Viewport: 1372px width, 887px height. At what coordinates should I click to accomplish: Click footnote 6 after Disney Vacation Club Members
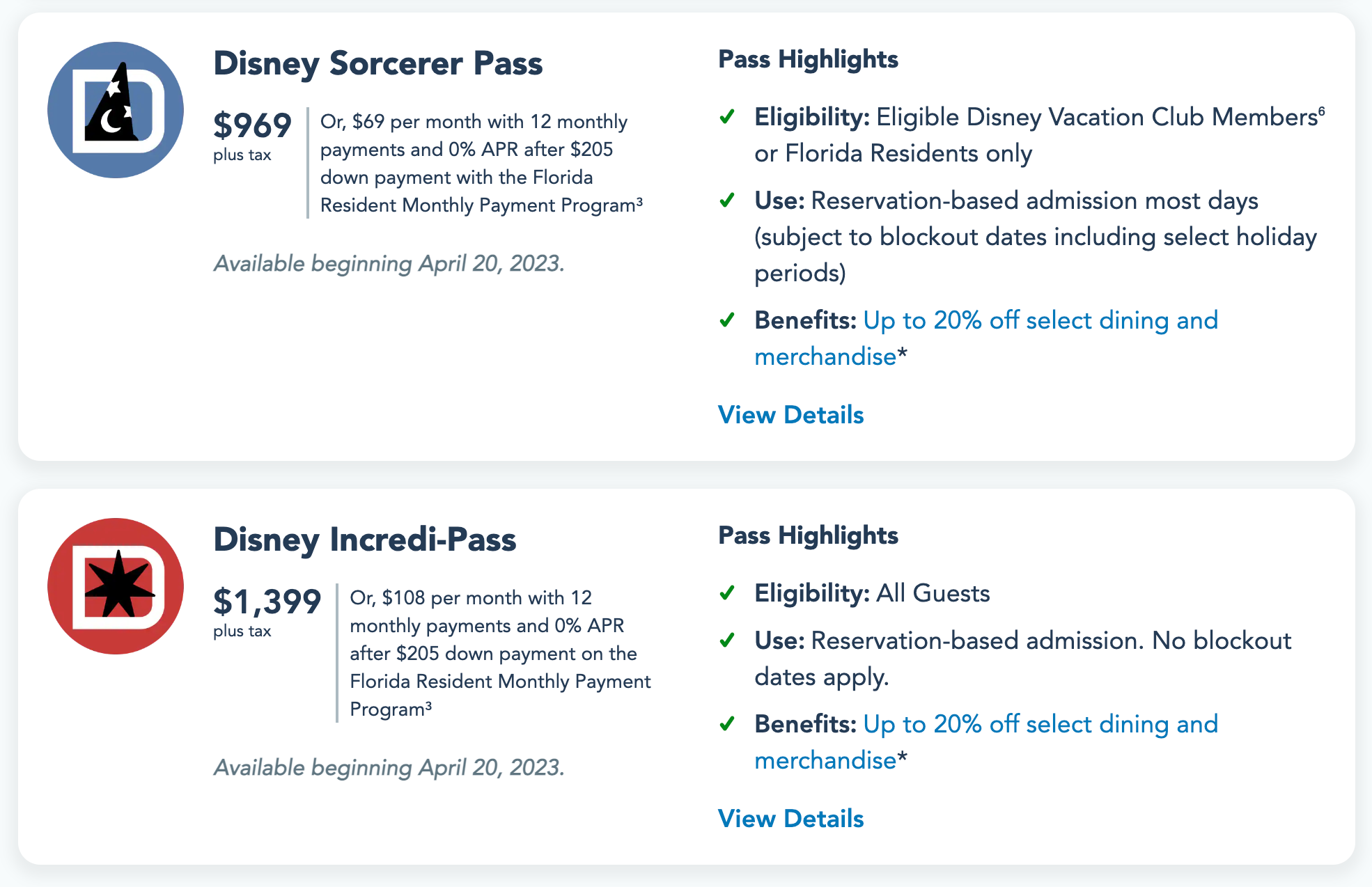(1321, 110)
